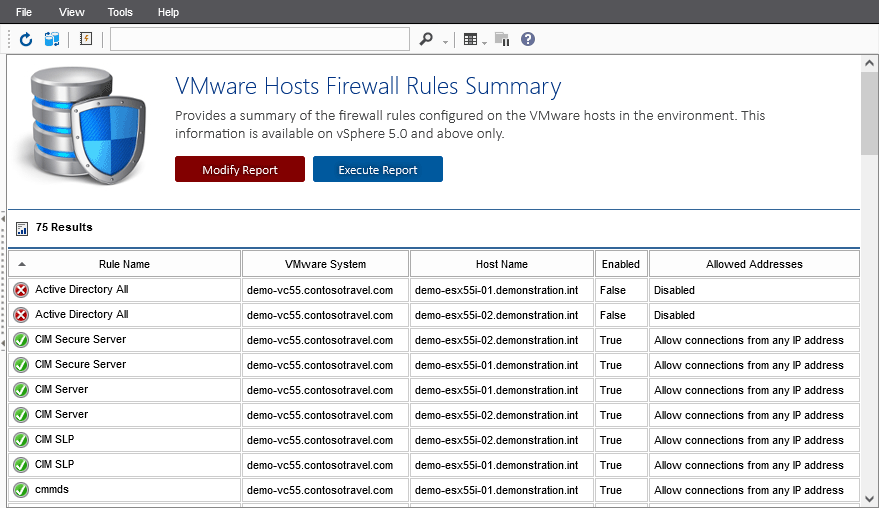The width and height of the screenshot is (879, 508).
Task: Click the grouped columns pause icon
Action: (502, 39)
